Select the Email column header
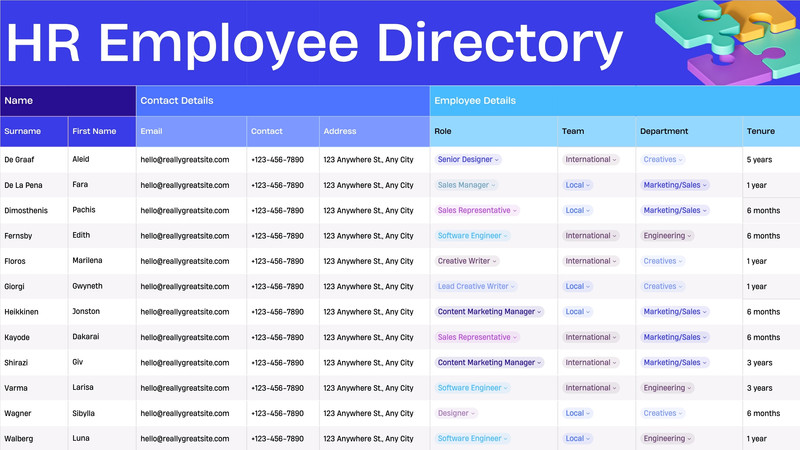This screenshot has height=450, width=800. point(191,132)
